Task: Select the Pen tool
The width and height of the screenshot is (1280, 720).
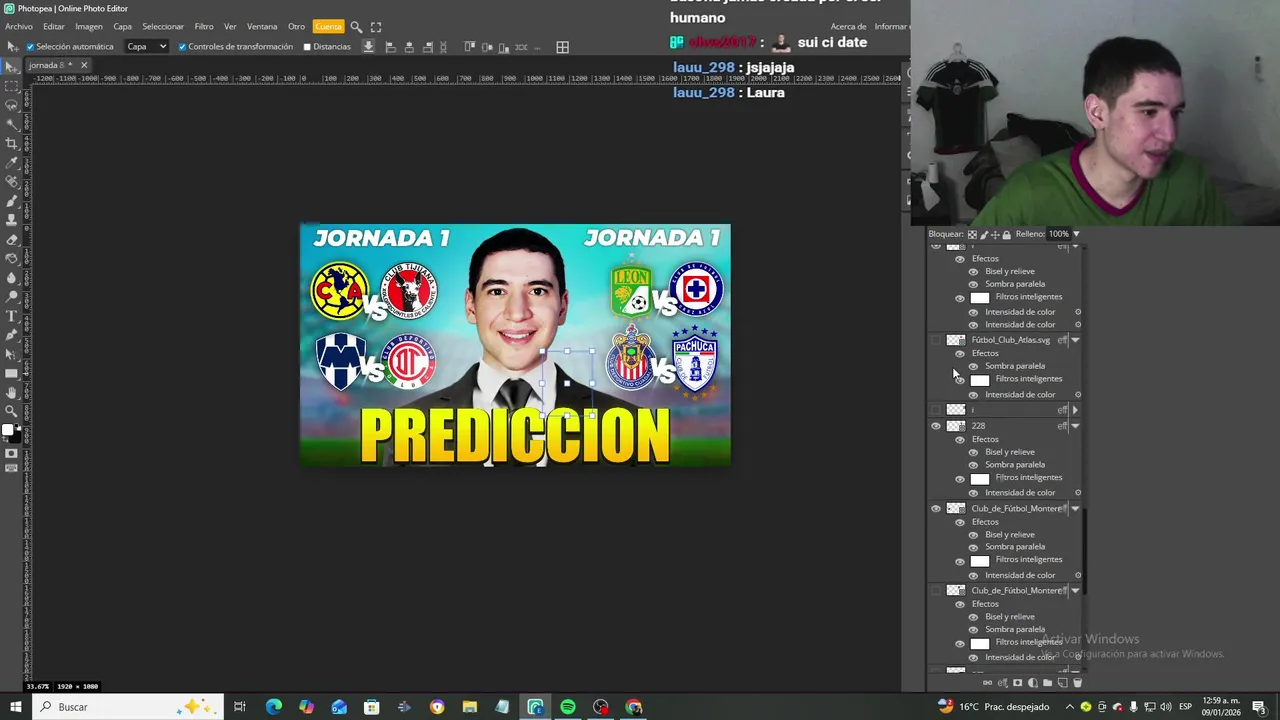Action: tap(12, 335)
